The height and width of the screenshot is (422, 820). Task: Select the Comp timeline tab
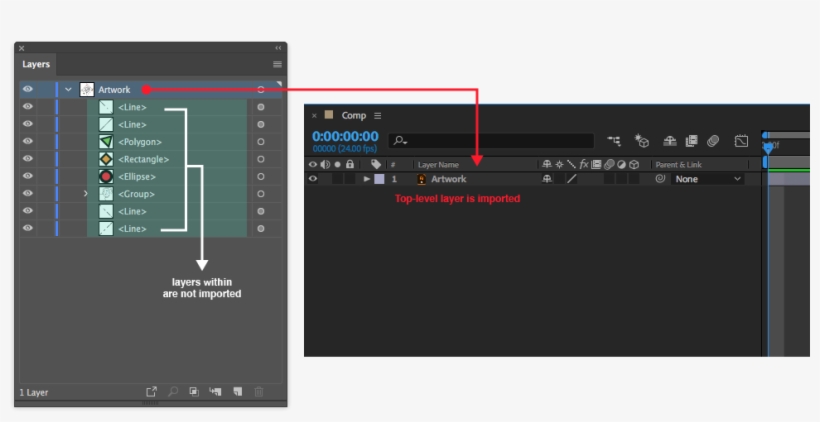tap(354, 116)
